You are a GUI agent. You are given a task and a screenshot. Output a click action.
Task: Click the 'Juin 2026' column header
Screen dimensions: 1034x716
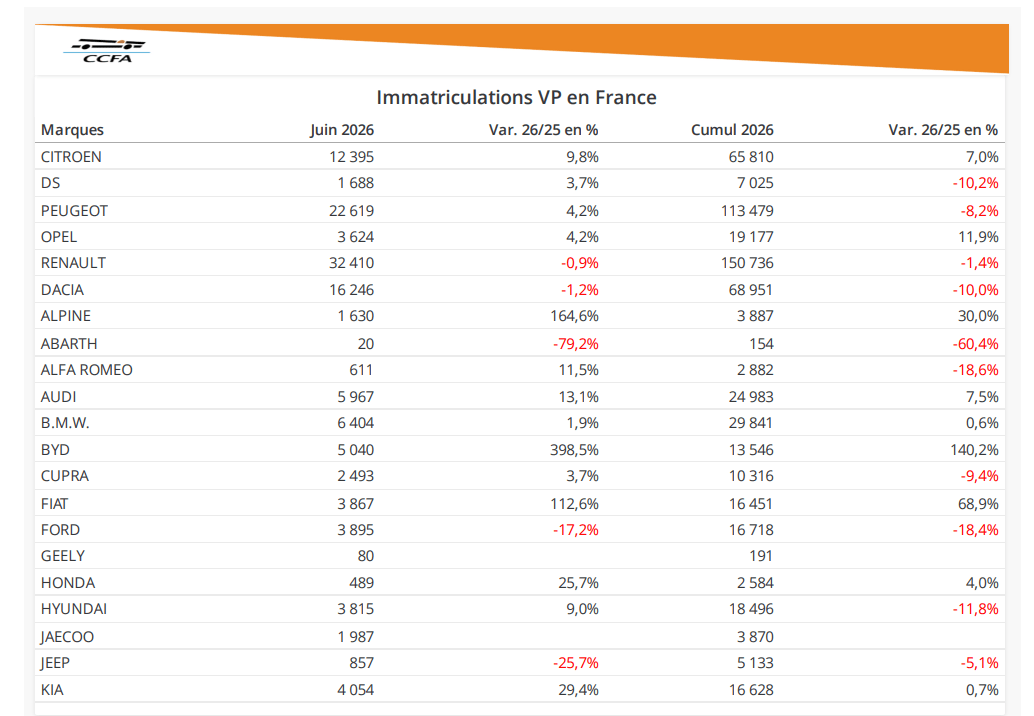tap(342, 130)
